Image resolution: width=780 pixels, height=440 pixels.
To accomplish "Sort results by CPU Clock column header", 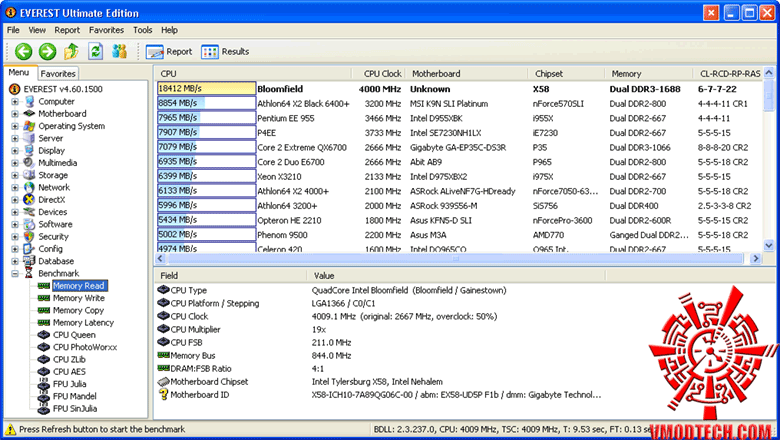I will [x=382, y=73].
